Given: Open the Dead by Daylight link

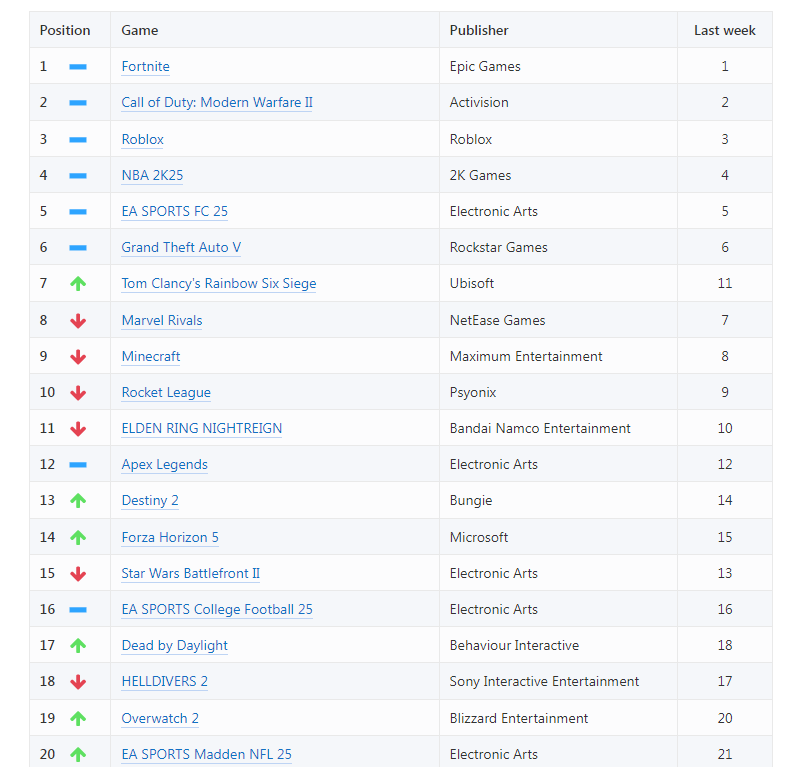Looking at the screenshot, I should [175, 645].
